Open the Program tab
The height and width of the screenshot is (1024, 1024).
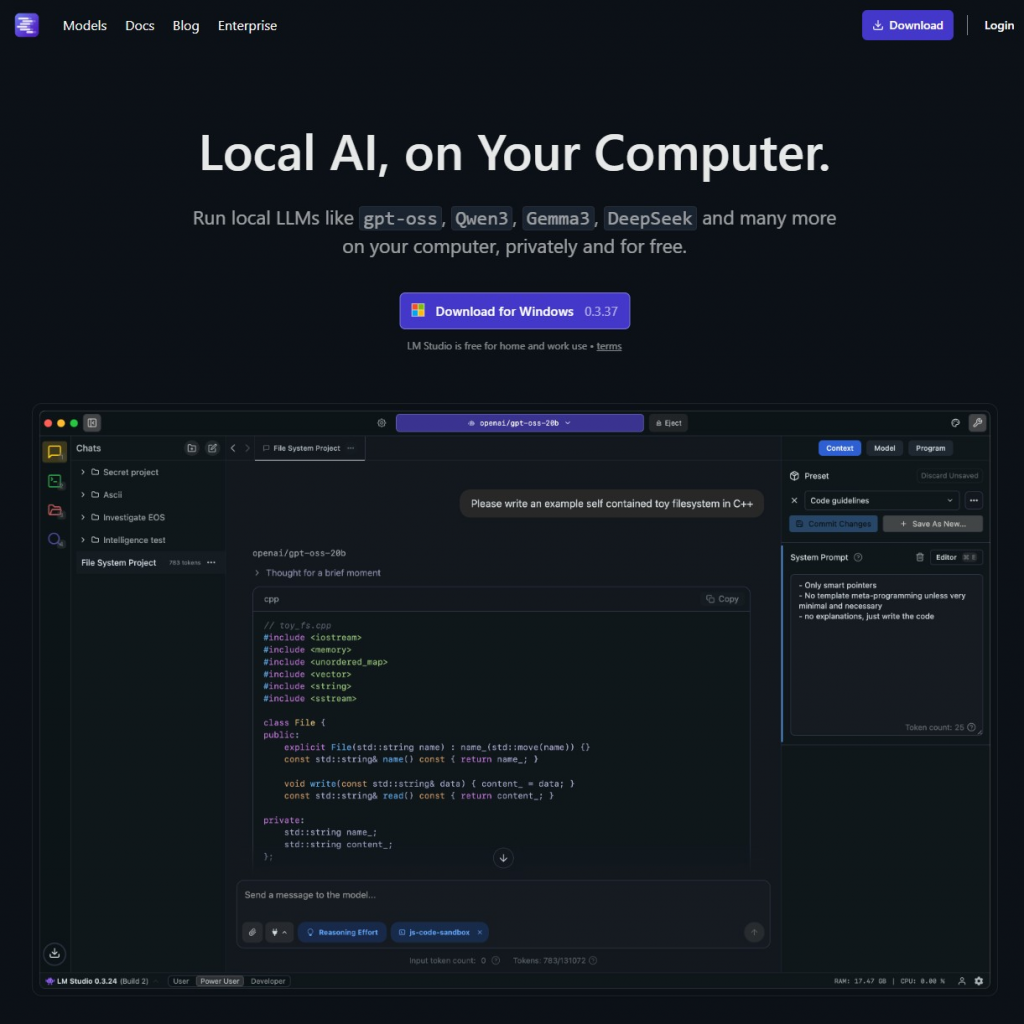pyautogui.click(x=930, y=448)
